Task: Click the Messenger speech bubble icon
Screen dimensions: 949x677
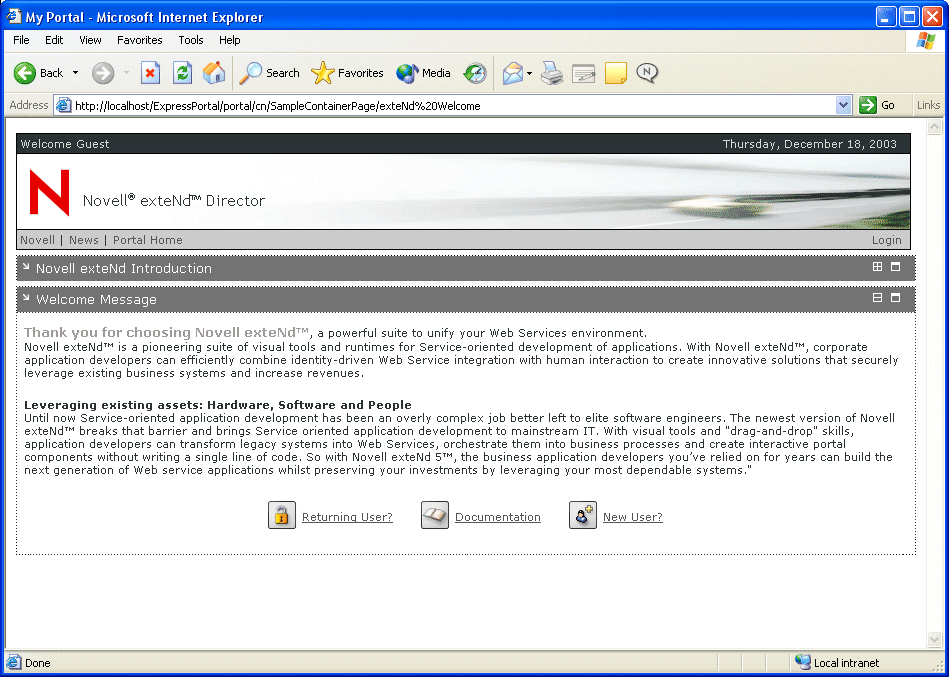Action: (647, 73)
